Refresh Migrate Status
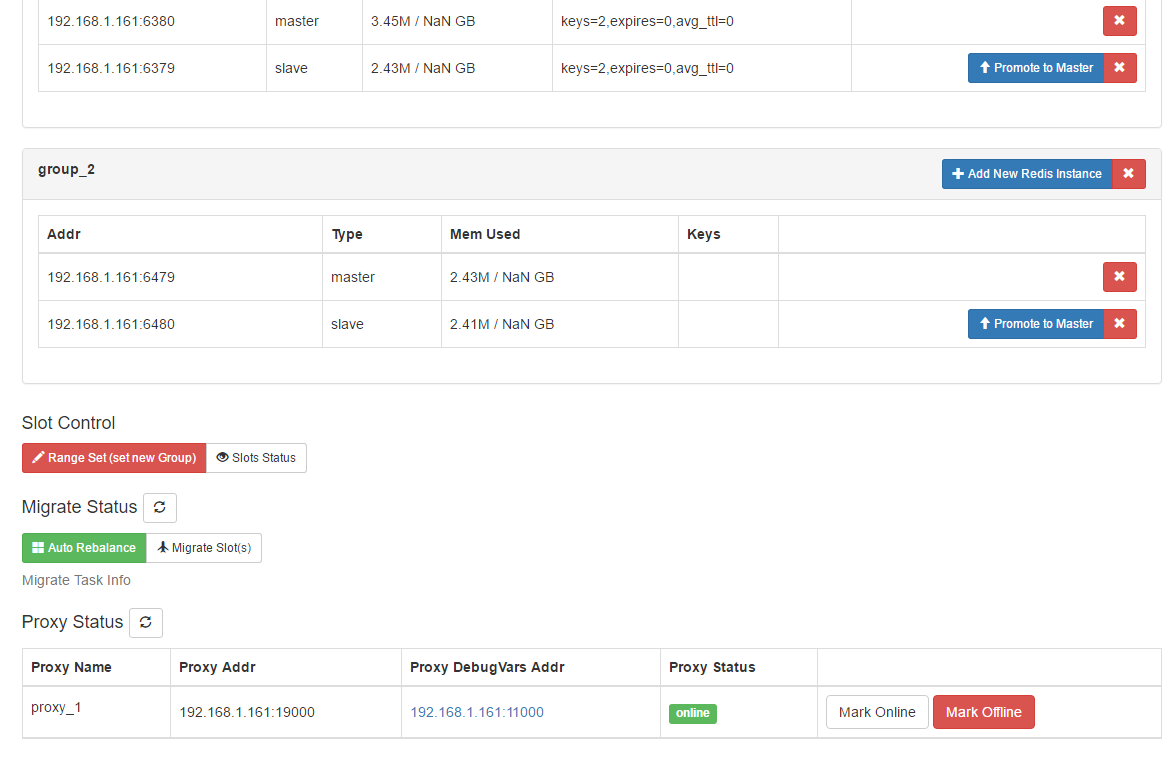This screenshot has height=758, width=1176. 160,508
